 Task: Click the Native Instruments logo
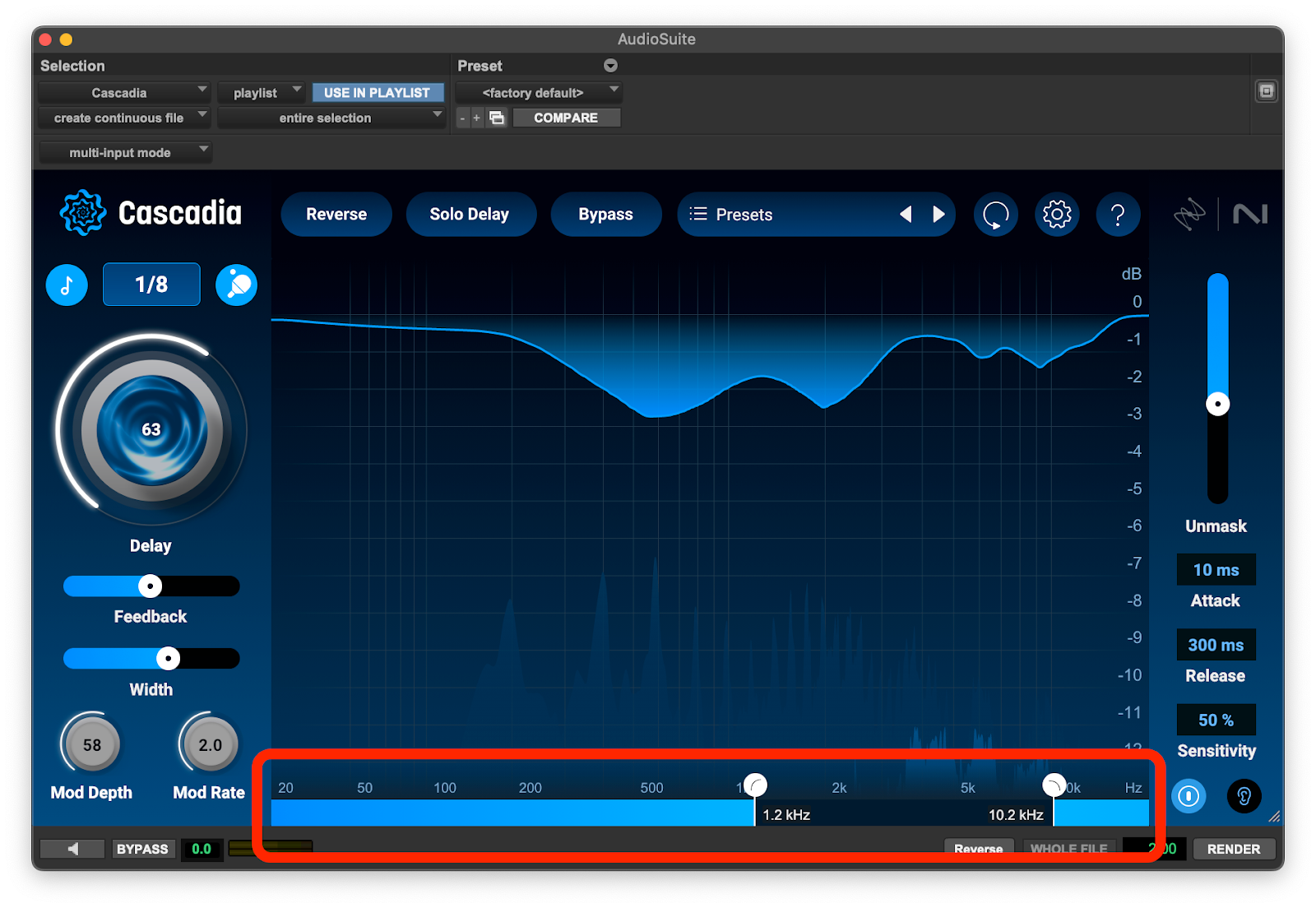pos(1250,215)
